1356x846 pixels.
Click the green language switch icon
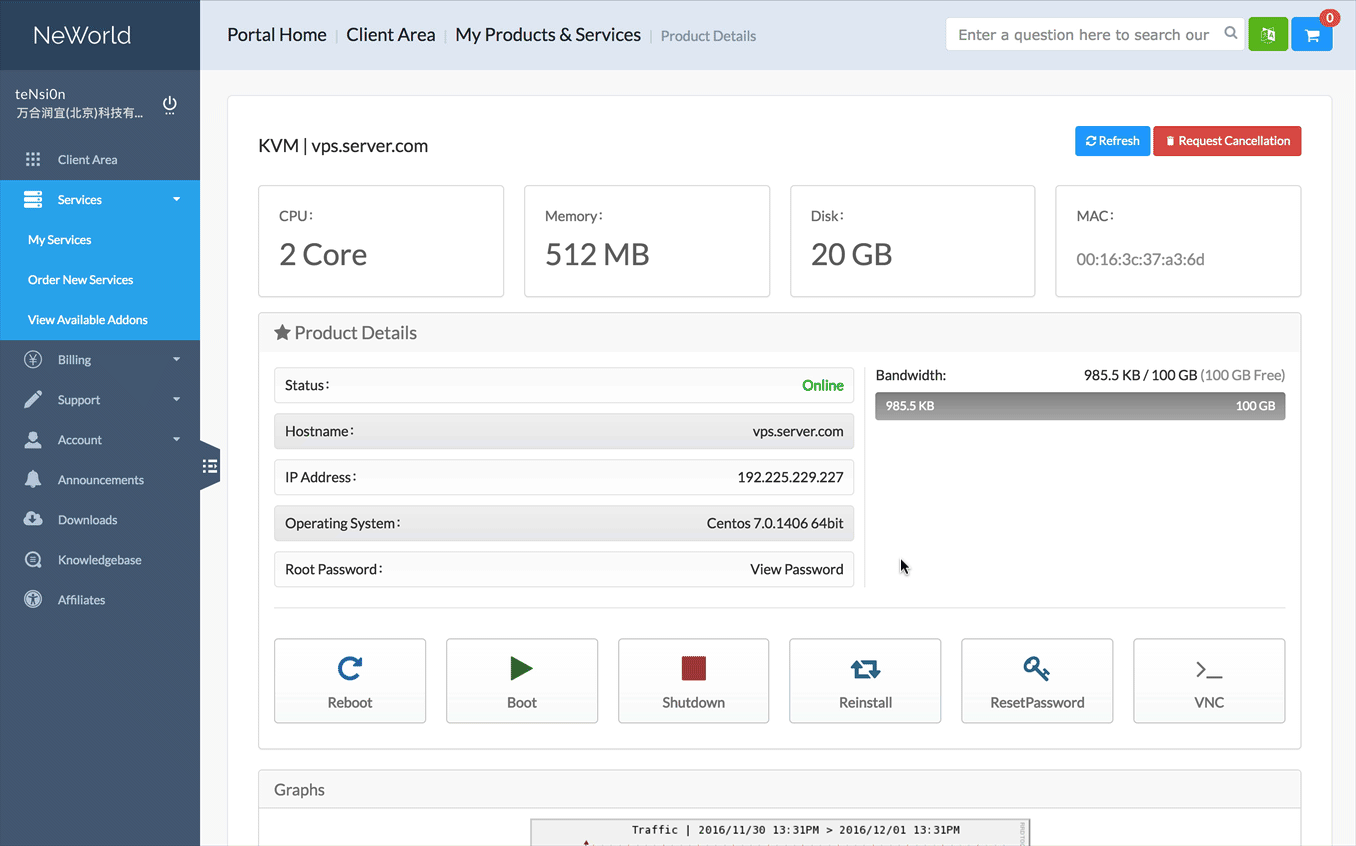coord(1268,35)
